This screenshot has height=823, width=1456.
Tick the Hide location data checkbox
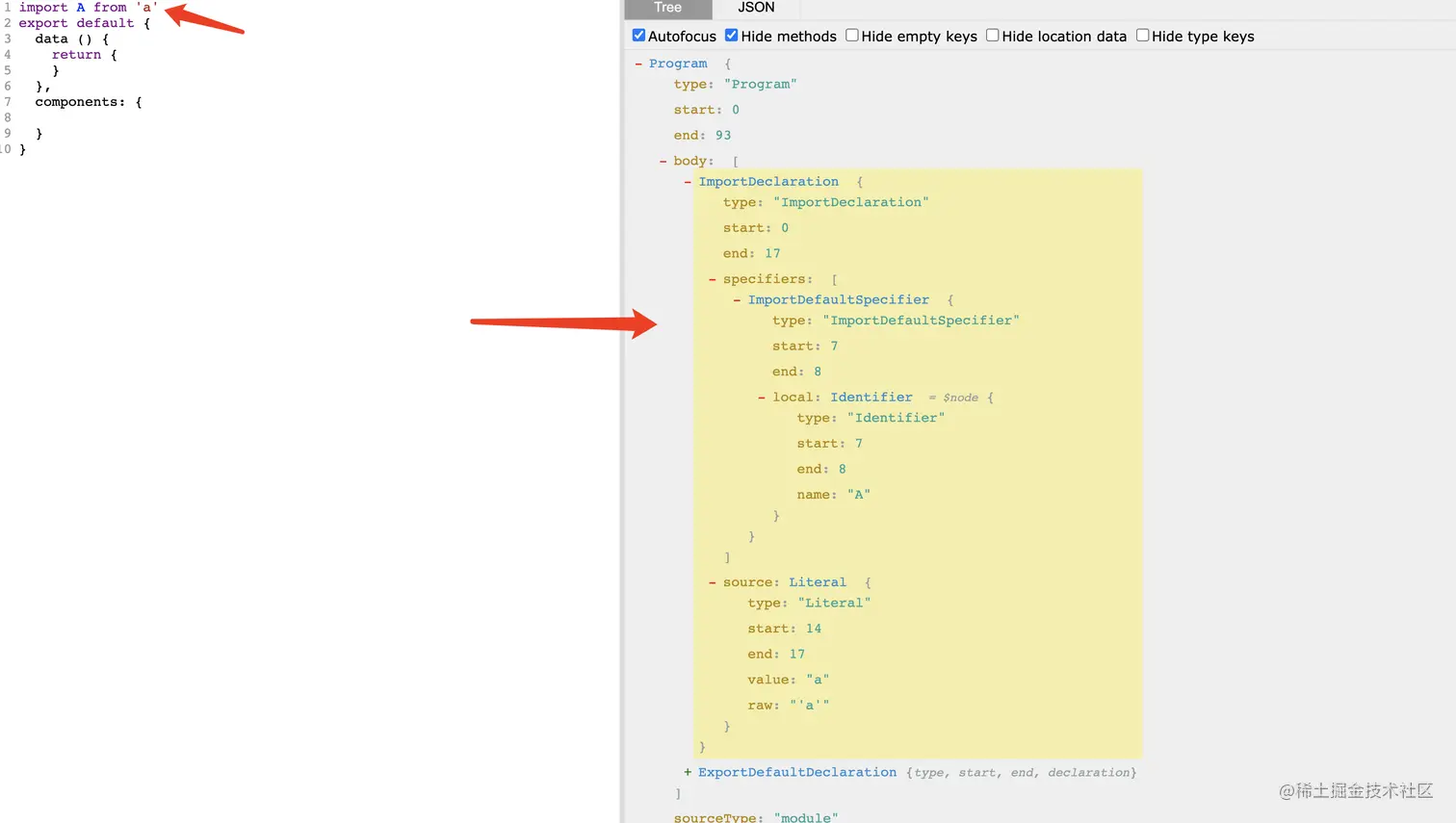[x=993, y=36]
